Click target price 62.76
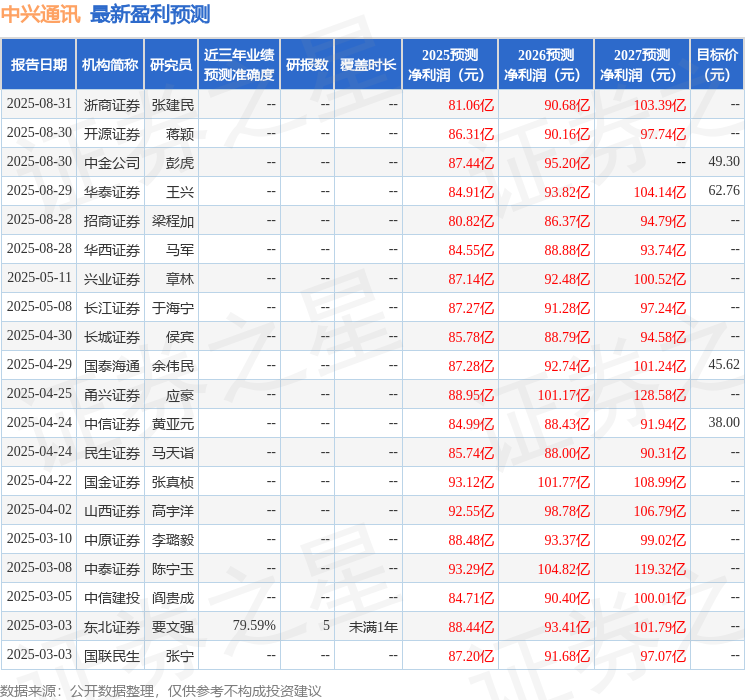This screenshot has width=745, height=700. (724, 191)
